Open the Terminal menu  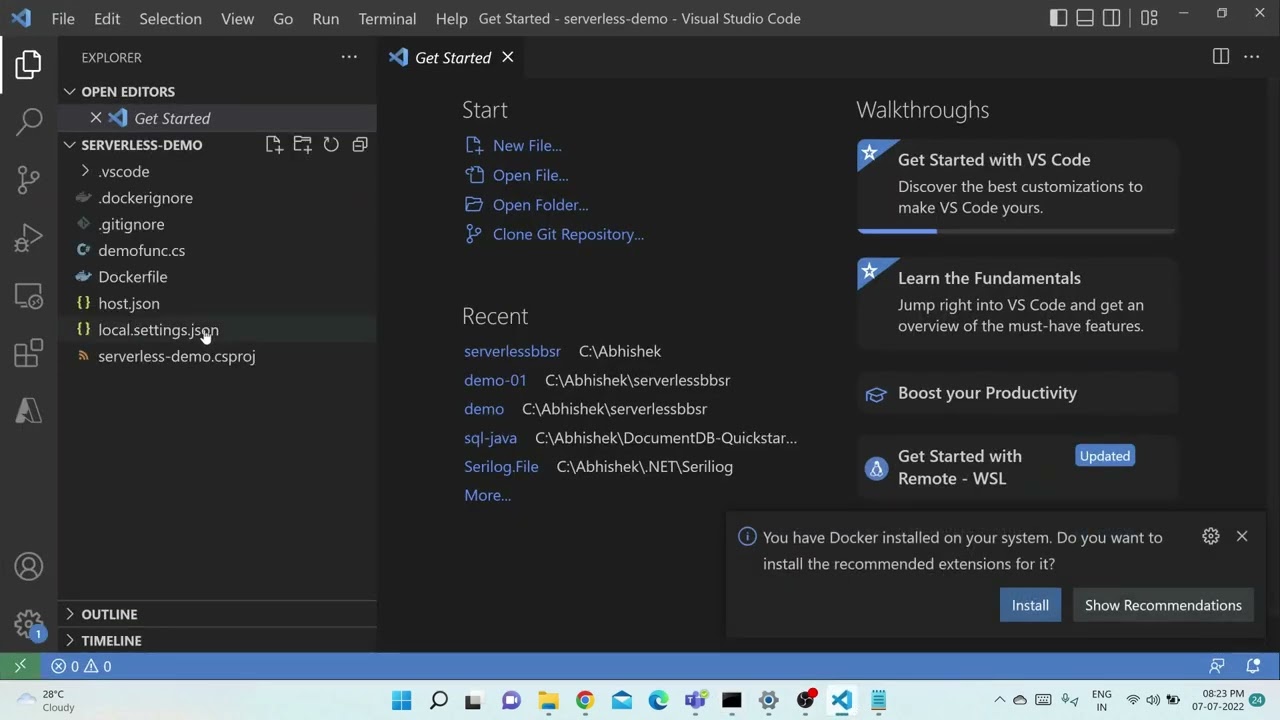(x=387, y=18)
